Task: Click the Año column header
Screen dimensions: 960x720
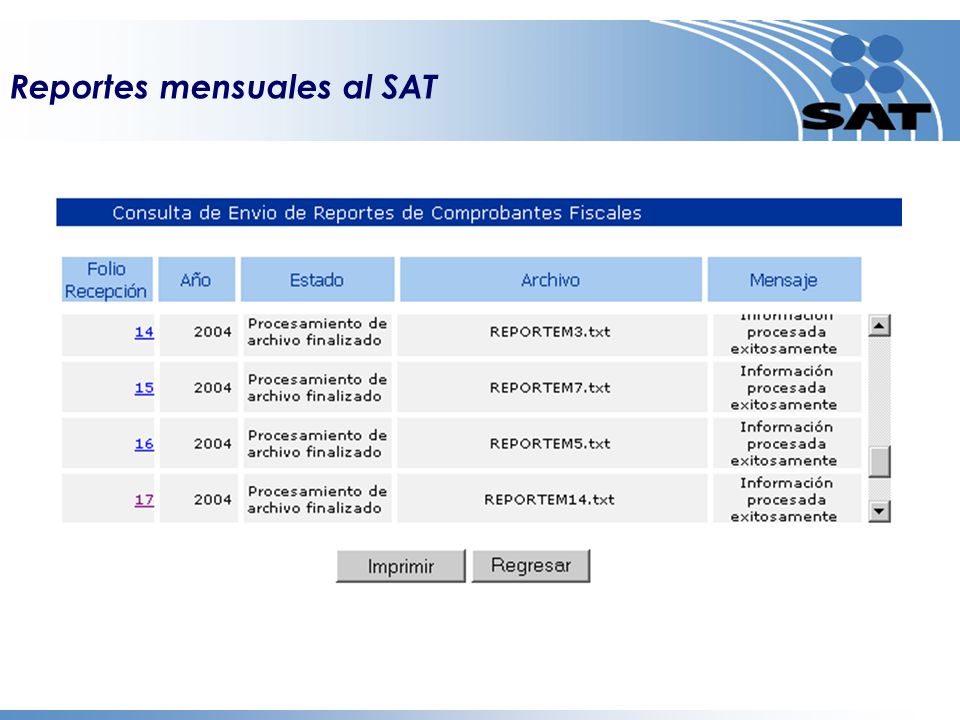Action: tap(197, 280)
